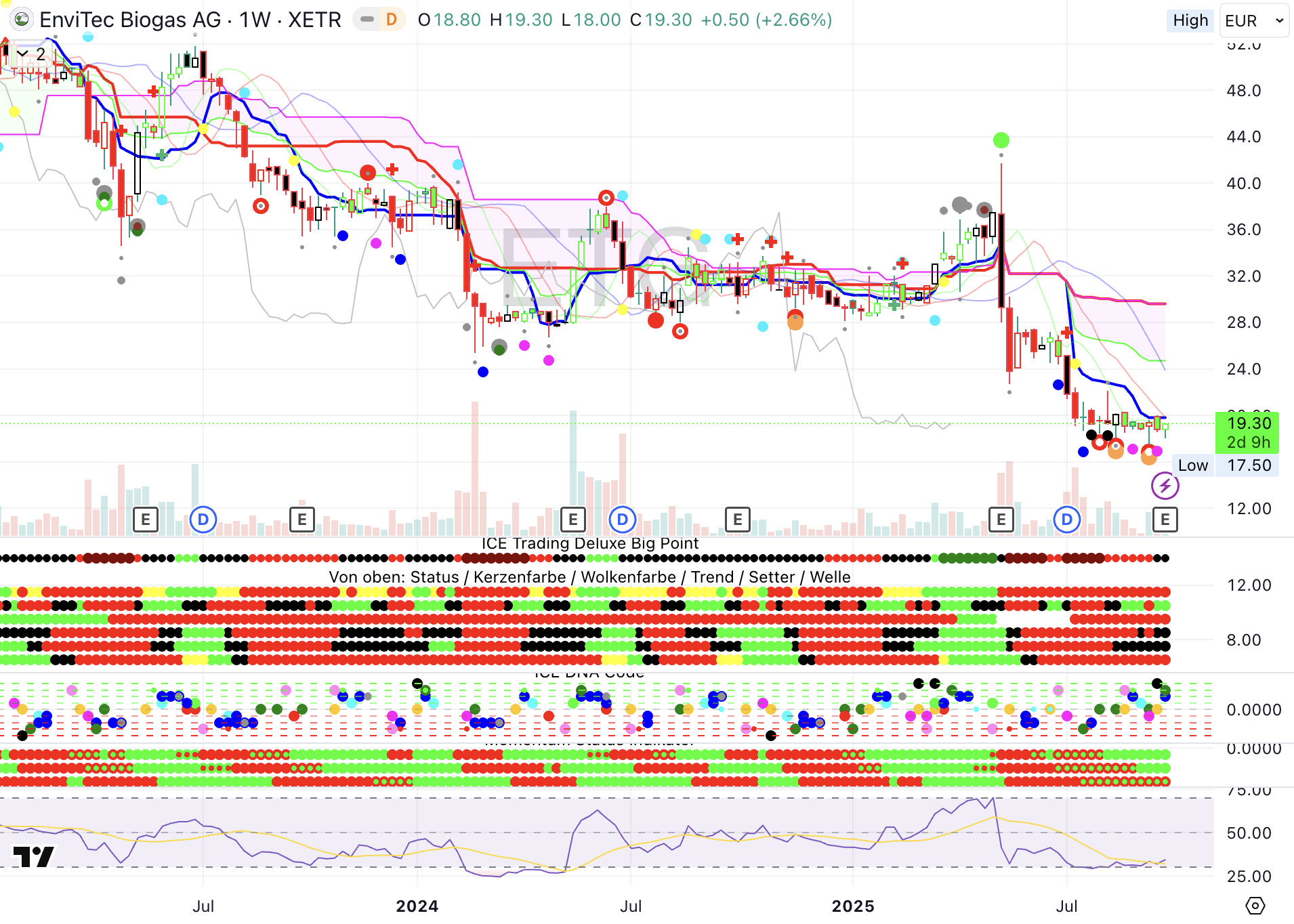The height and width of the screenshot is (924, 1294).
Task: Click the purple lightning bolt icon
Action: 1165,486
